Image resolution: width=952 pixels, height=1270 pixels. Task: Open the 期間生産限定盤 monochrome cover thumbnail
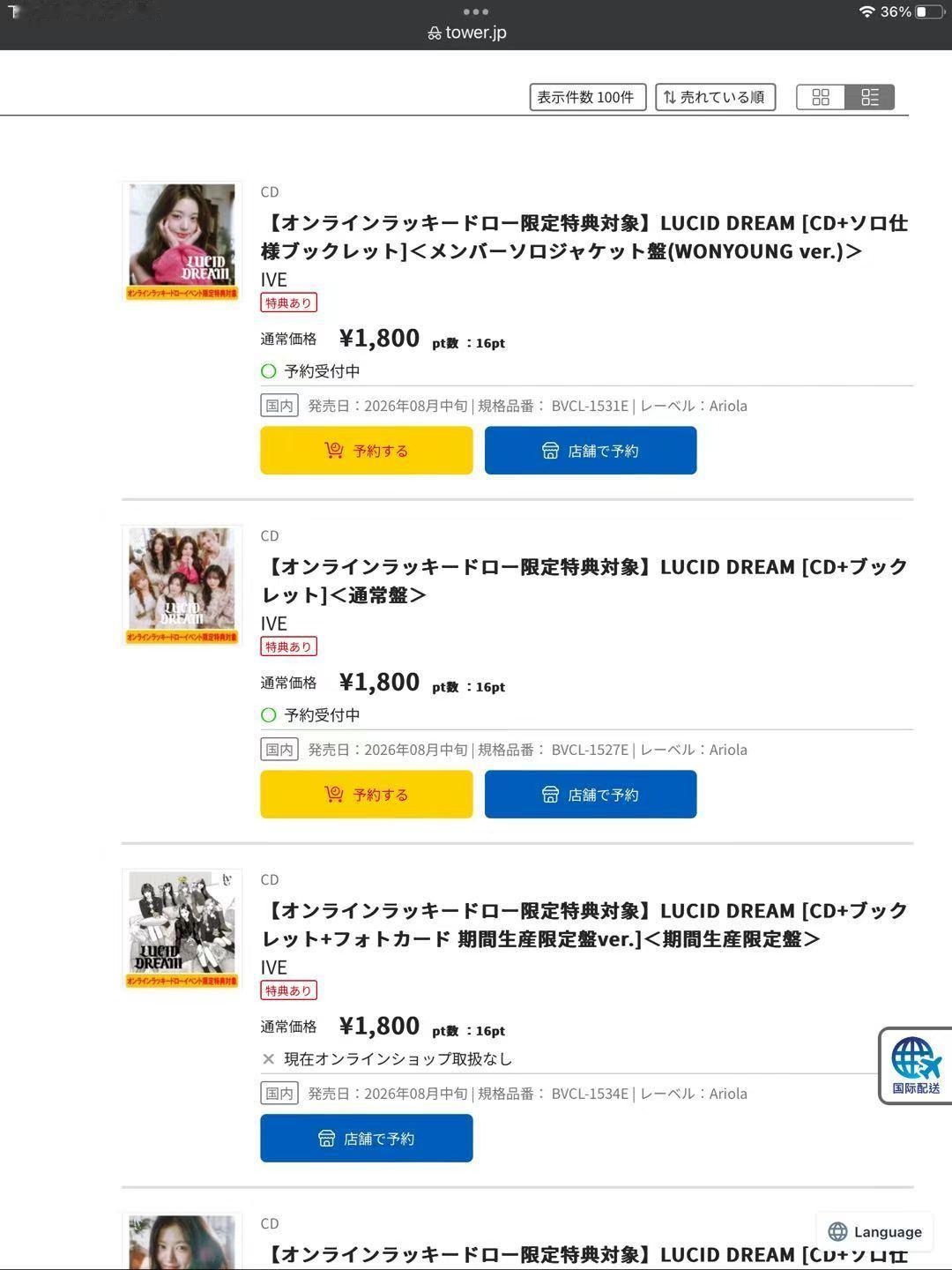pyautogui.click(x=182, y=930)
